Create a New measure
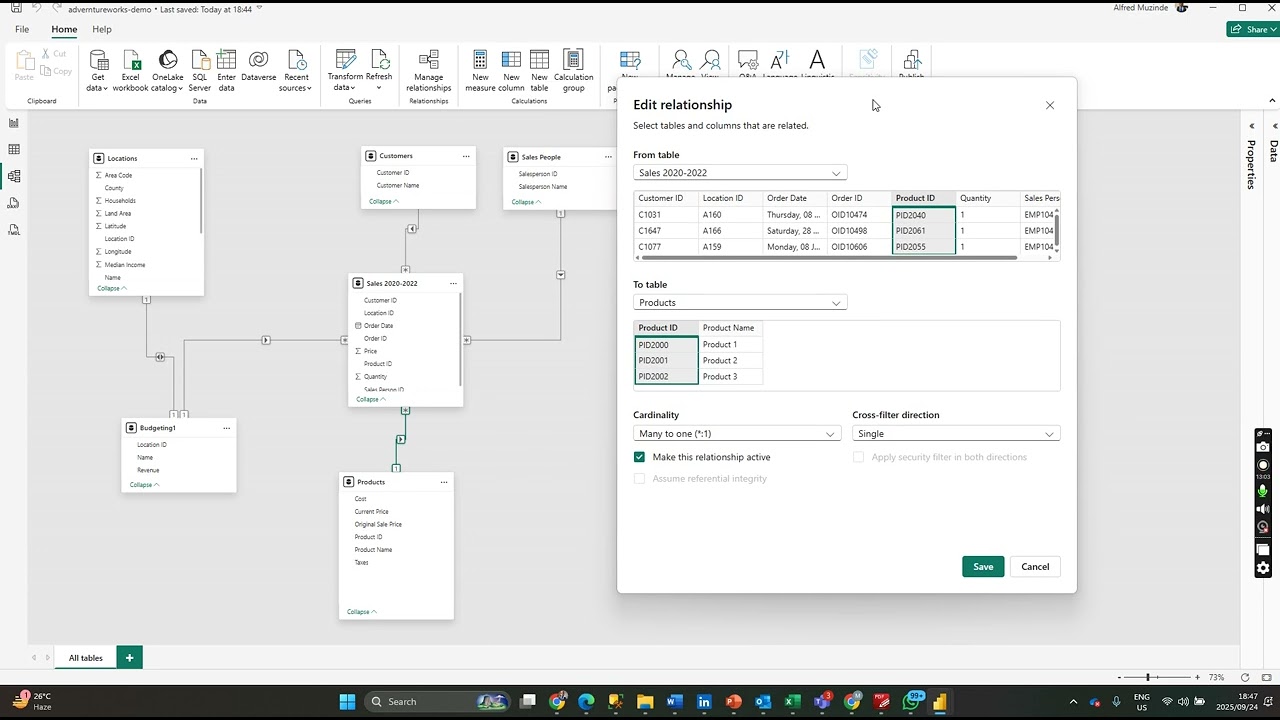Screen dimensions: 1280x720 click(480, 71)
